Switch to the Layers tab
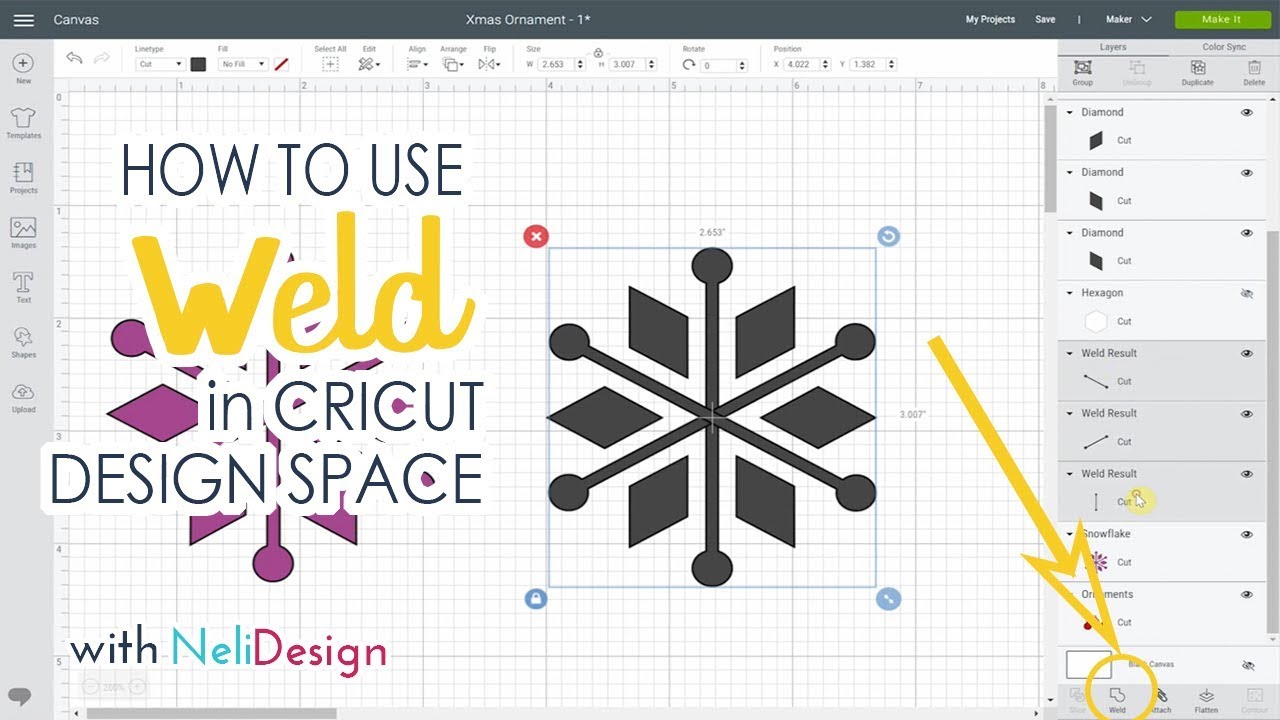1280x720 pixels. click(1112, 47)
